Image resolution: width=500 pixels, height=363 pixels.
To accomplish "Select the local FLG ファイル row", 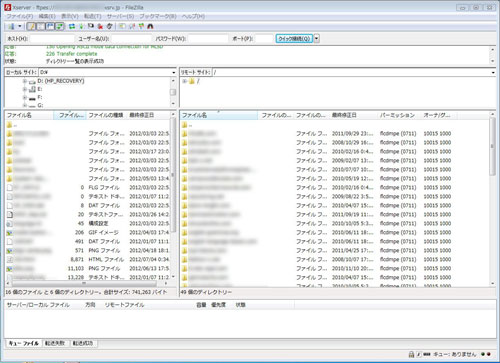I will point(87,187).
